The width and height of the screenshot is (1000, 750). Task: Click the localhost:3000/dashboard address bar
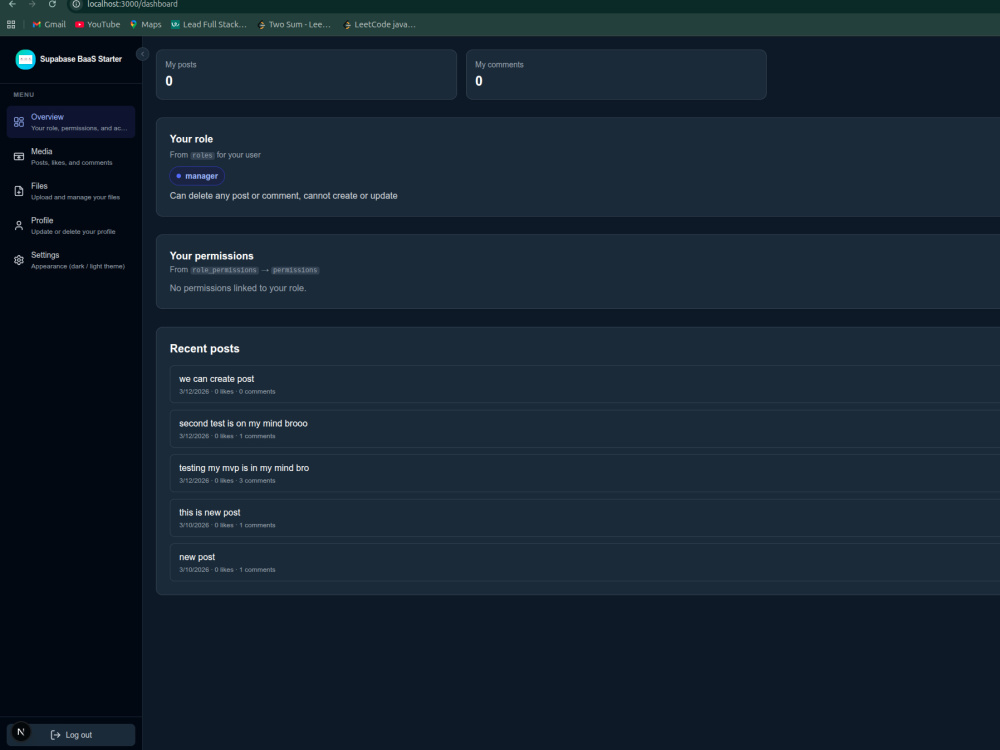pos(132,4)
